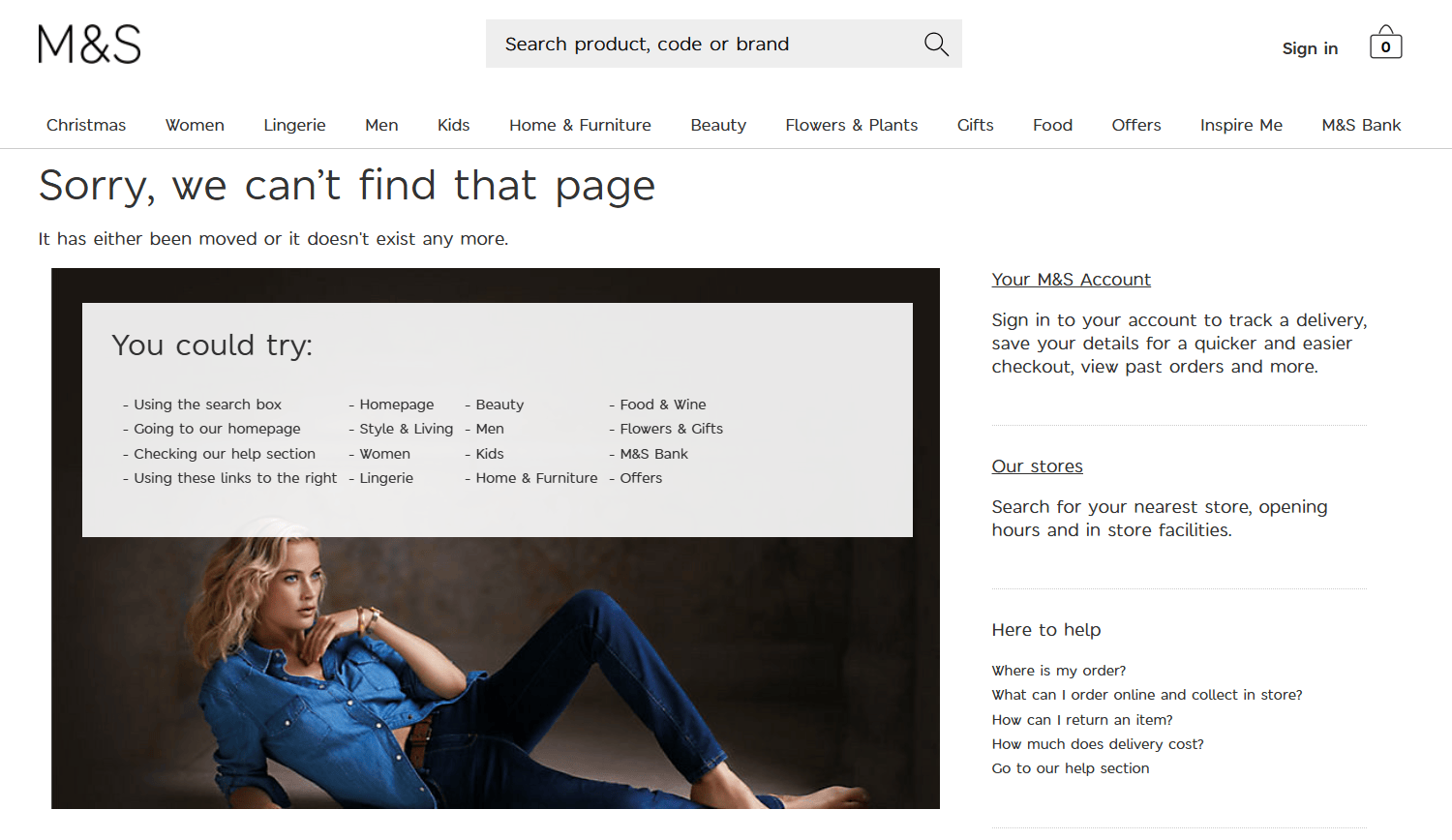The image size is (1452, 840).
Task: Click 'Using these links to the right' text
Action: pyautogui.click(x=235, y=478)
